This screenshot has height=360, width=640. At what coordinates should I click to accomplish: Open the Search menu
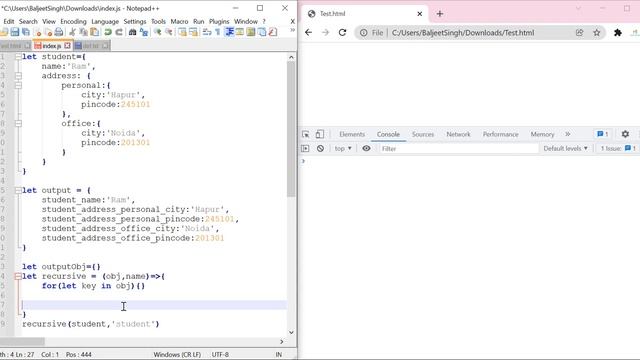click(28, 22)
